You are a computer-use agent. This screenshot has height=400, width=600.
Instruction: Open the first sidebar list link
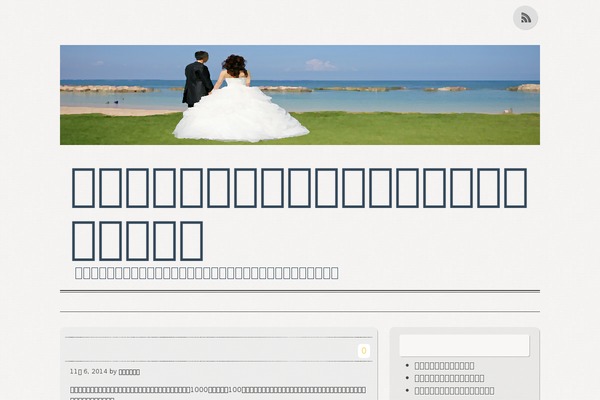[x=444, y=366]
